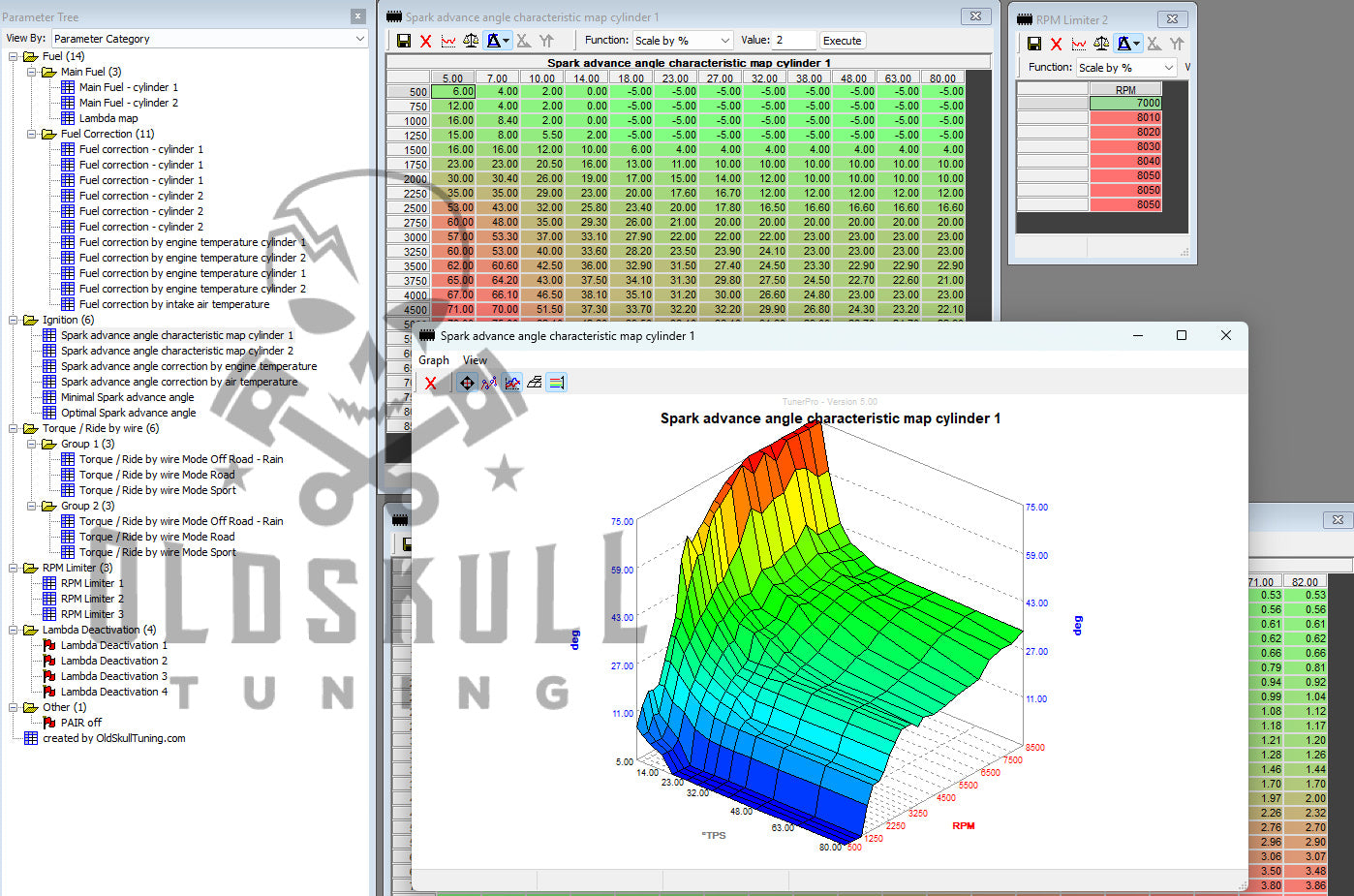Open Lambda map in parameter tree
Image resolution: width=1354 pixels, height=896 pixels.
108,118
